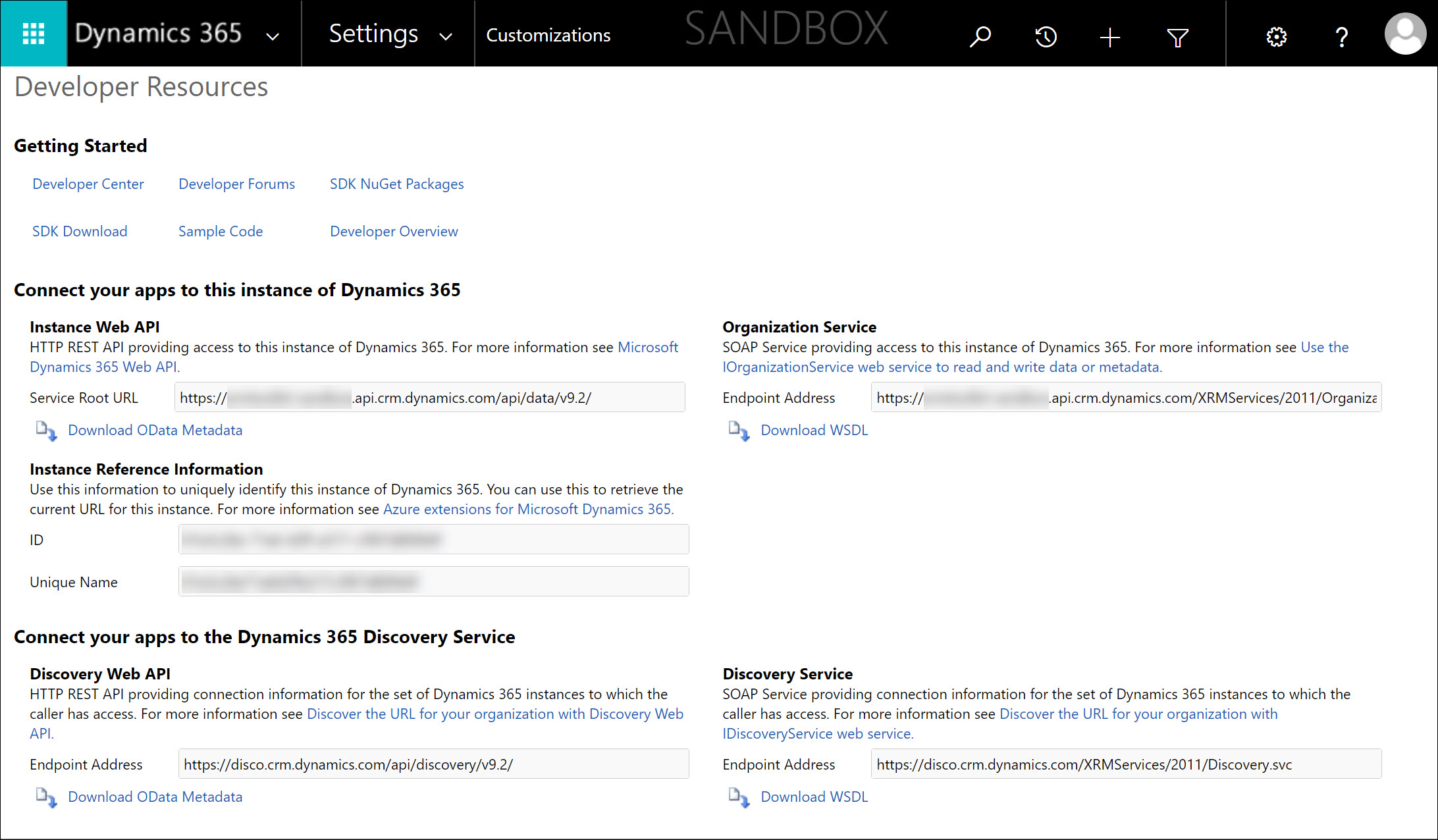This screenshot has height=840, width=1438.
Task: Click the Unique Name field
Action: click(x=434, y=582)
